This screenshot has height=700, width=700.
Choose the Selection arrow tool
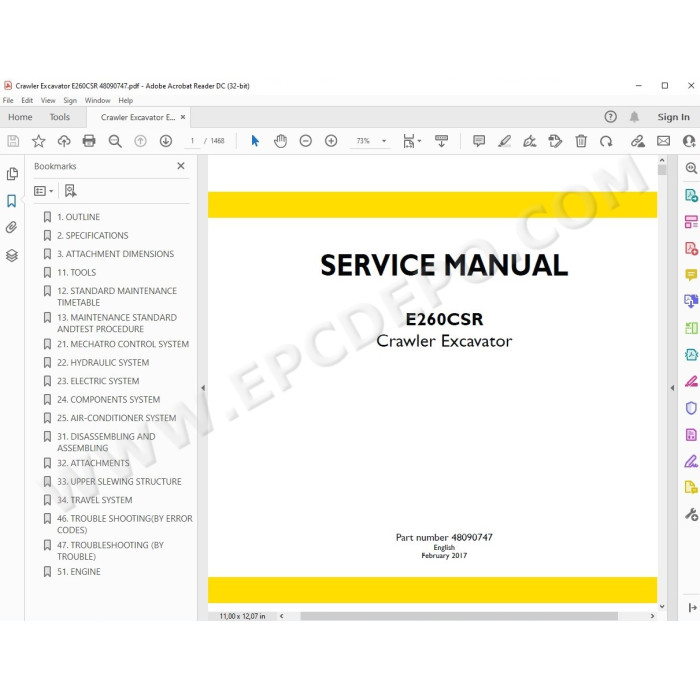pos(255,141)
